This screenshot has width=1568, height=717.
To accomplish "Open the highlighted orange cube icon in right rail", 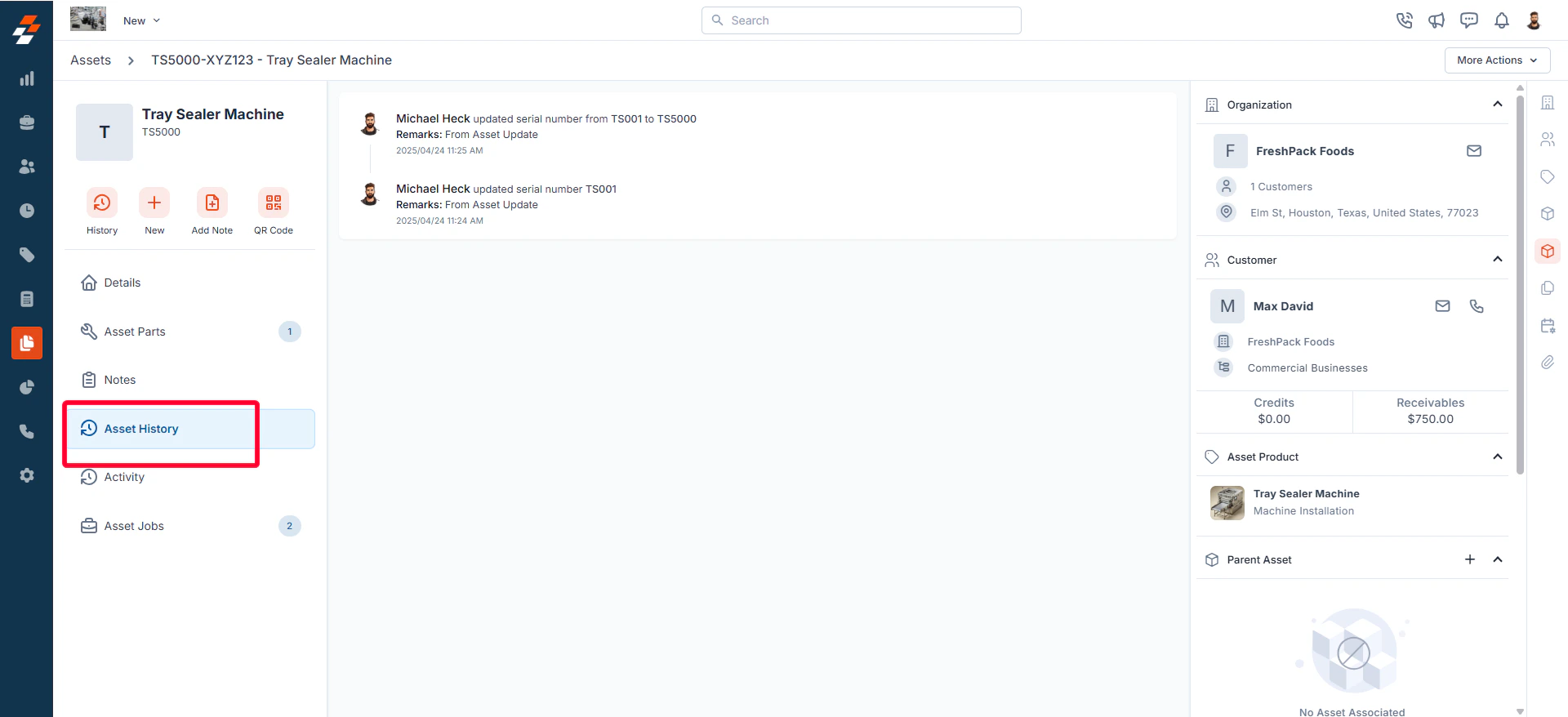I will pos(1548,252).
